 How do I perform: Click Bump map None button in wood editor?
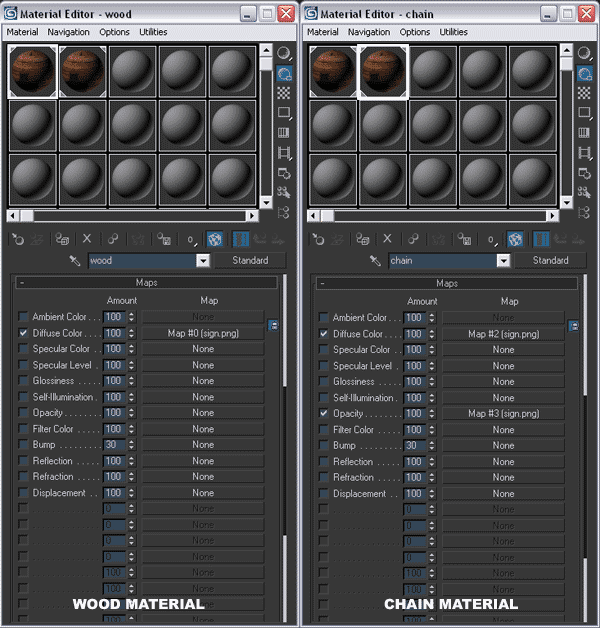click(x=203, y=445)
